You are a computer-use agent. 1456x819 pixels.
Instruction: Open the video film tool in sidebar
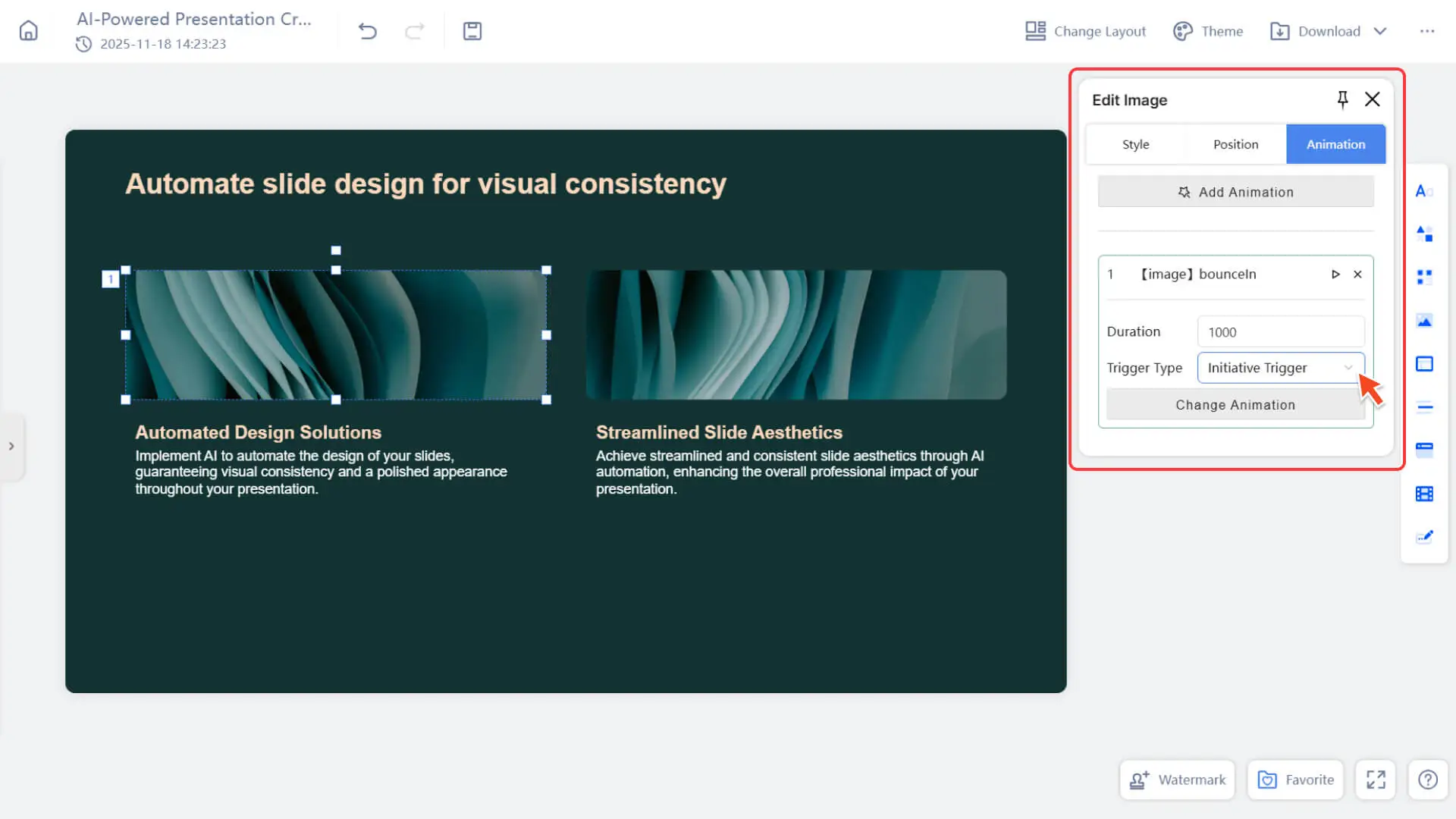tap(1424, 494)
